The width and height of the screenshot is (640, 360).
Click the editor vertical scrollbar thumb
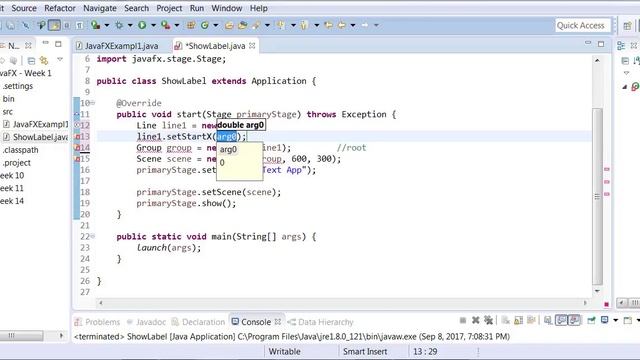[597, 197]
